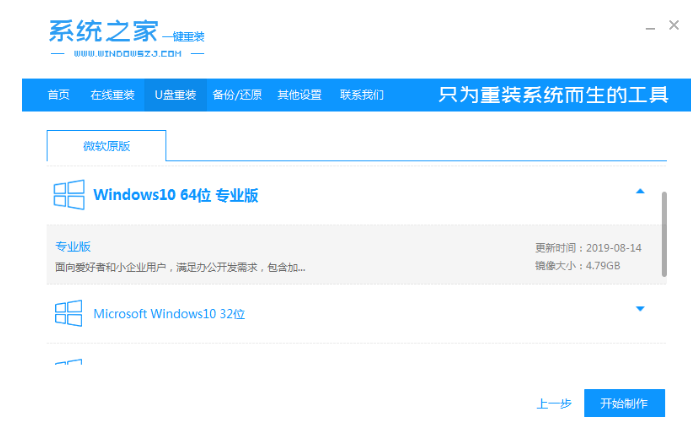Click the Microsoft Windows10 32位 heading
Image resolution: width=697 pixels, height=429 pixels.
(x=169, y=314)
